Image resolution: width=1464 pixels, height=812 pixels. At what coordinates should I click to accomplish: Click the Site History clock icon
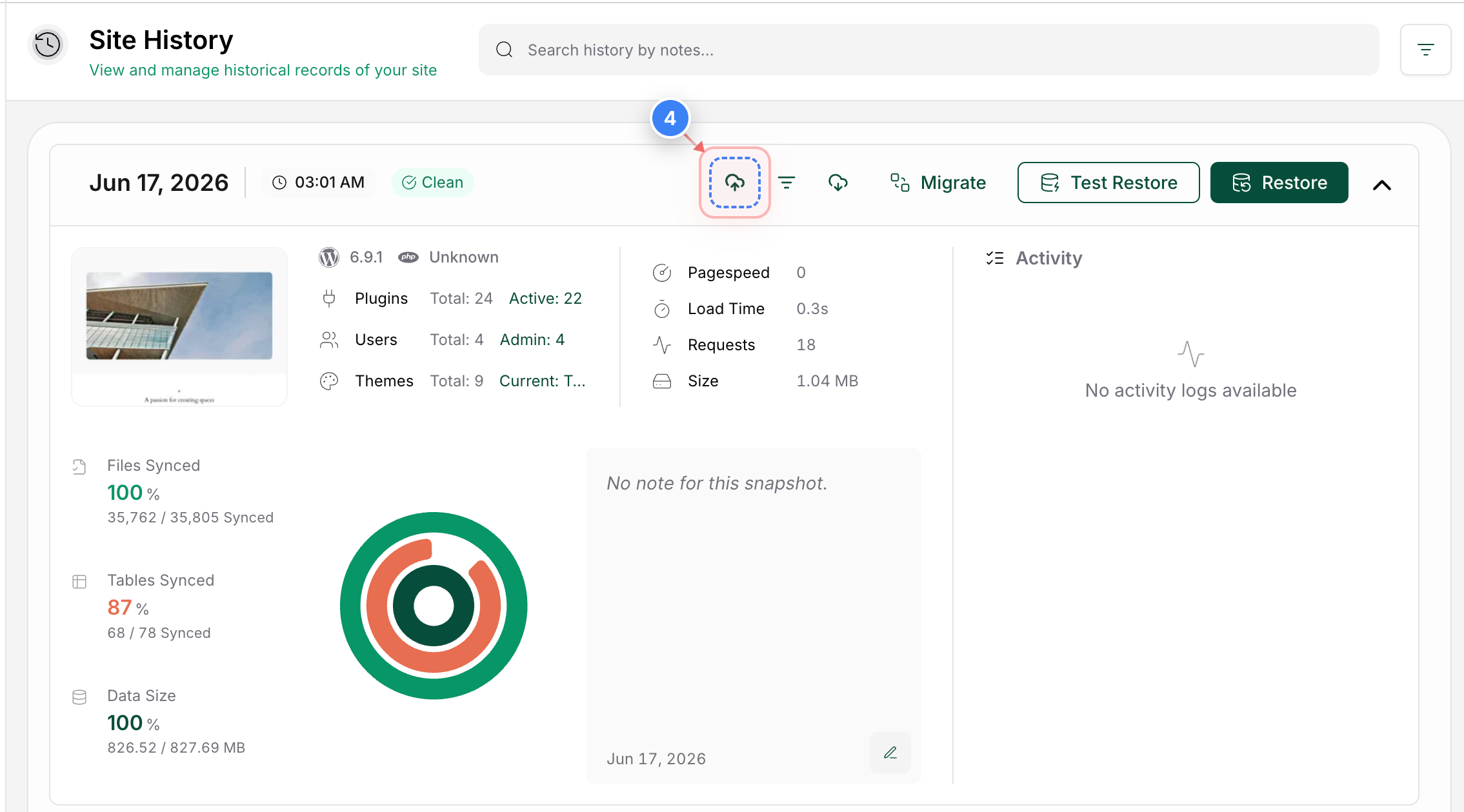click(x=48, y=45)
